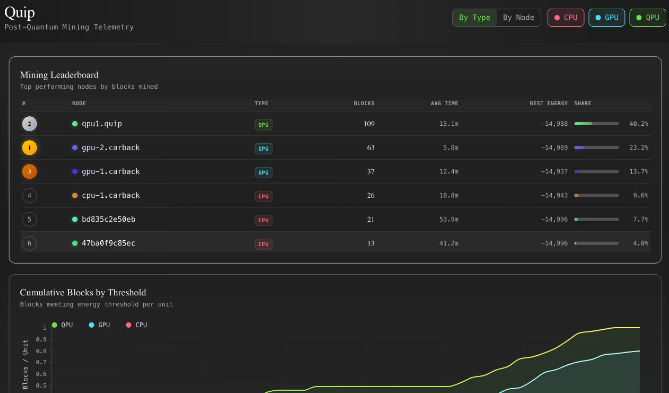Sort by the BEST ENERGY column header
669x393 pixels.
point(549,103)
